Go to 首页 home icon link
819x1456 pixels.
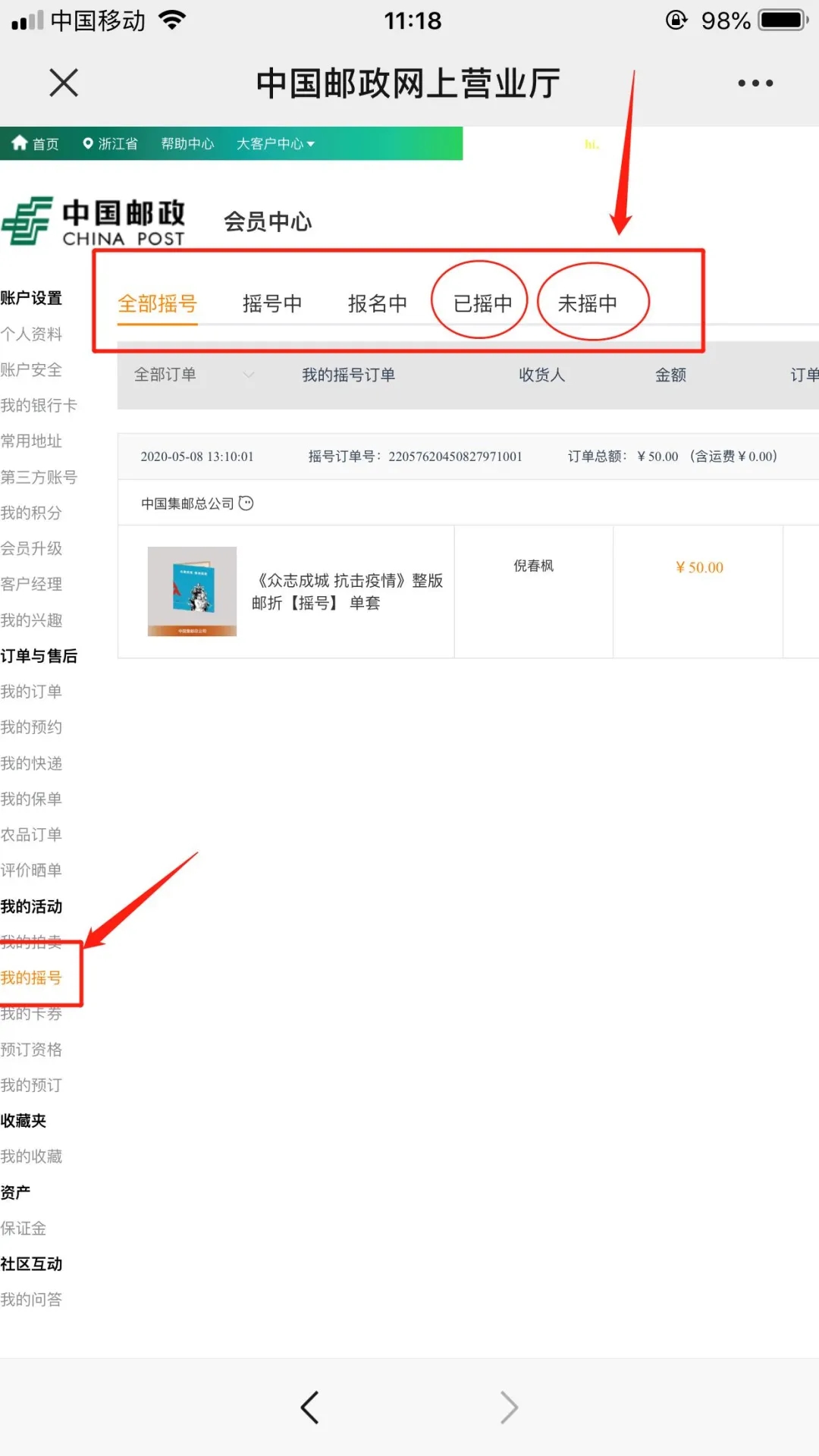35,143
